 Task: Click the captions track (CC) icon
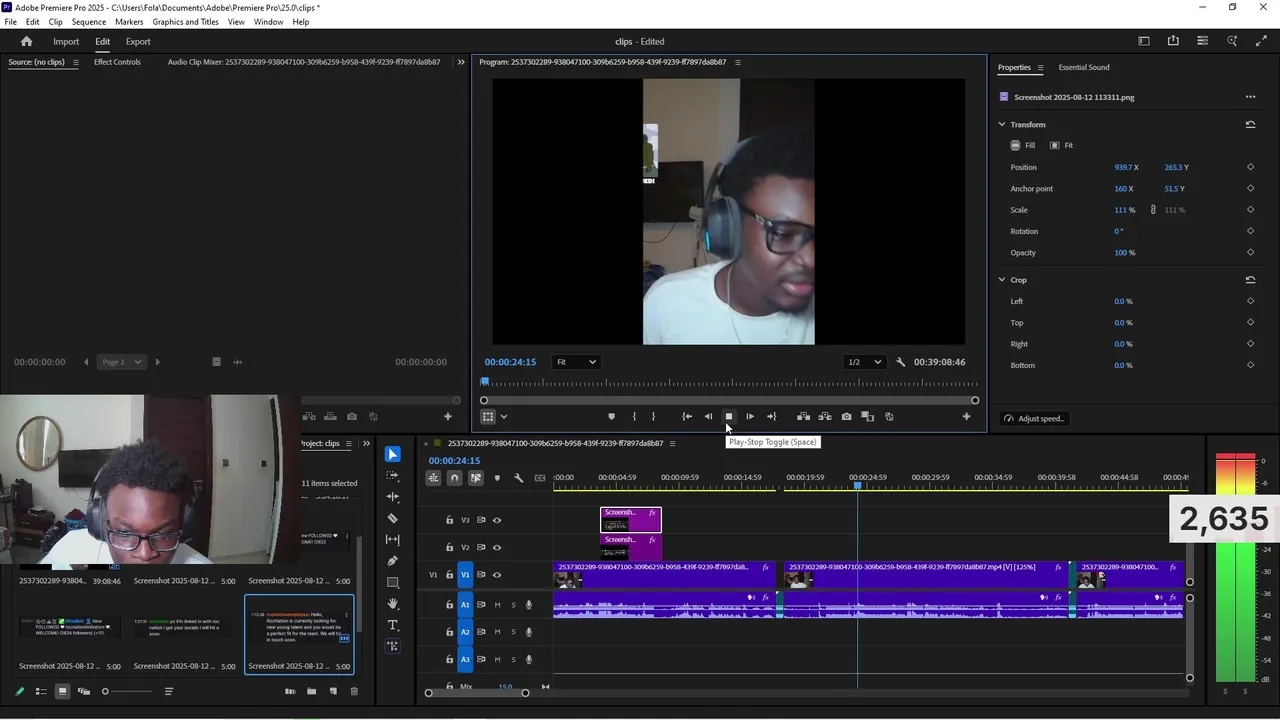[540, 478]
